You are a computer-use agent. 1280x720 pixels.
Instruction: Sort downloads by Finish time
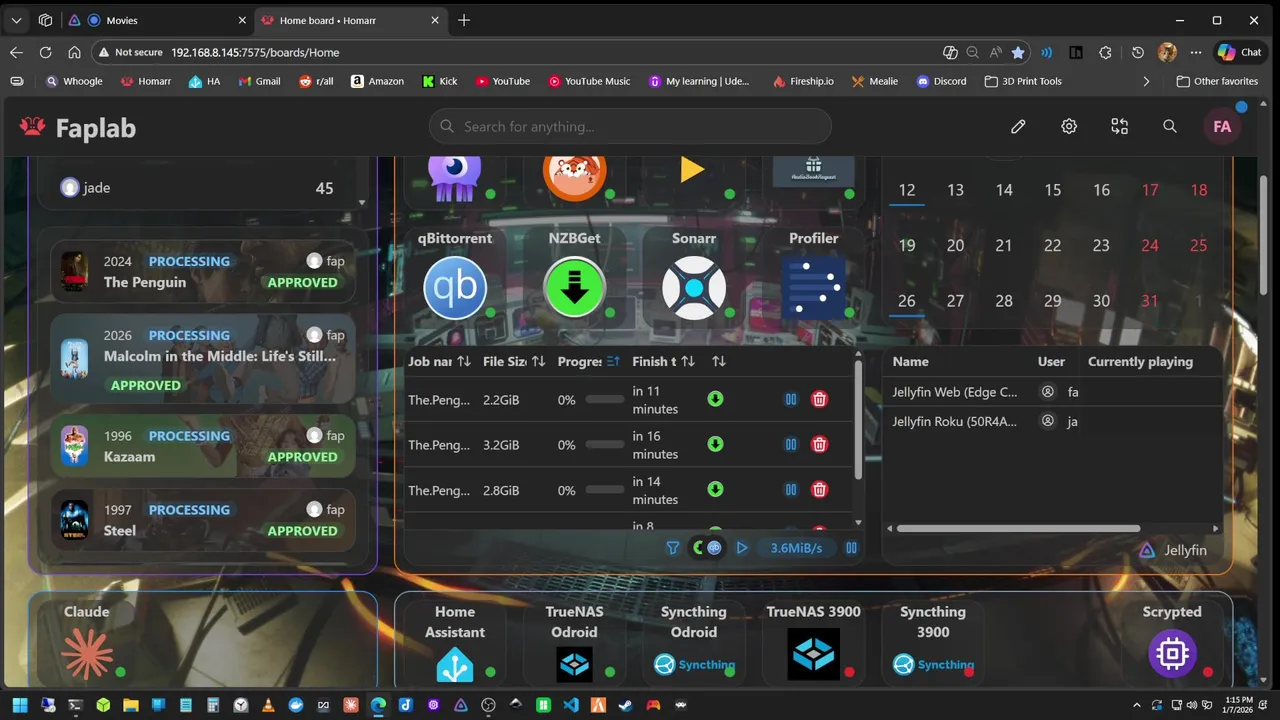tap(688, 361)
